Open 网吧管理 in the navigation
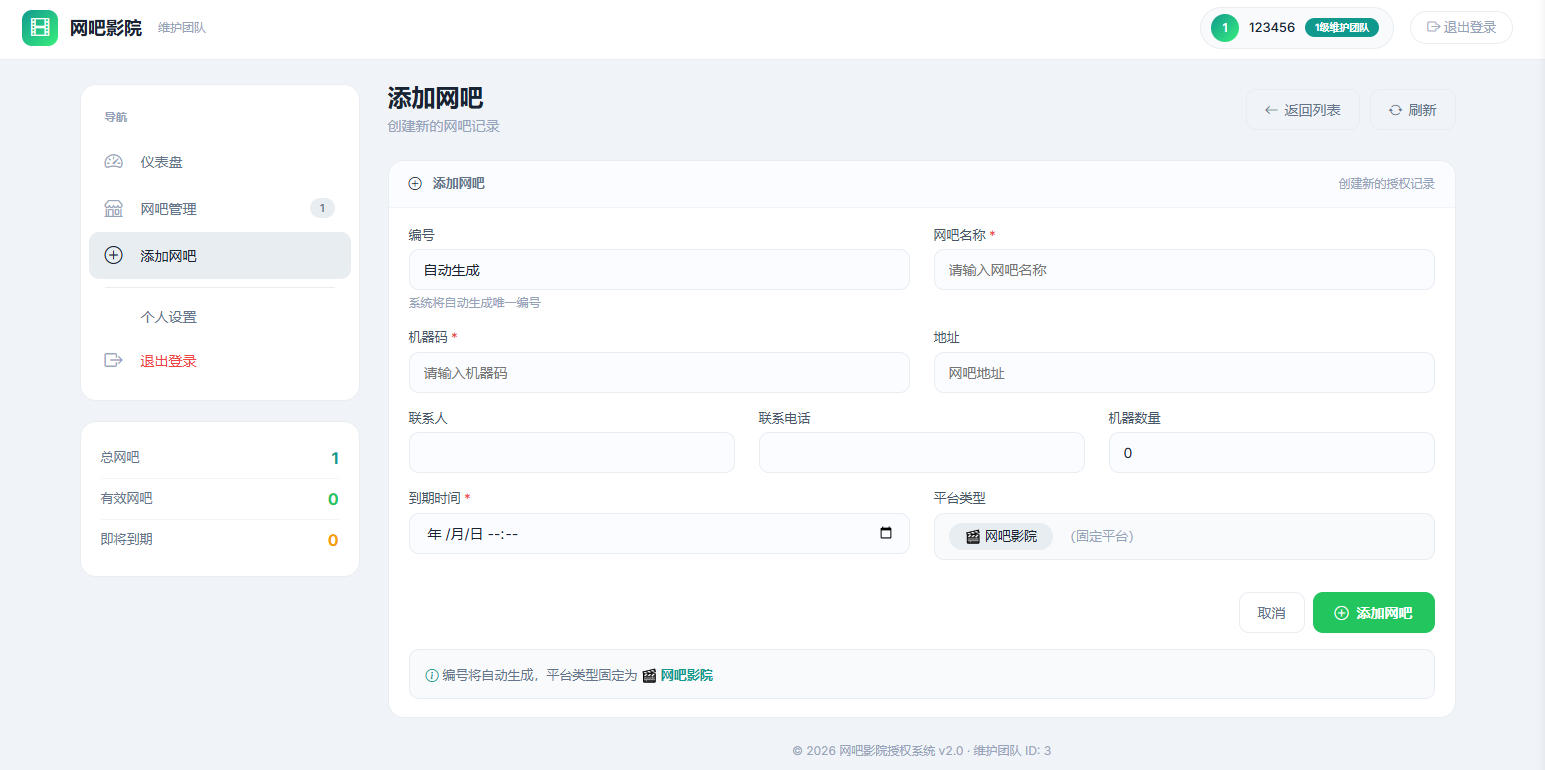 pos(220,209)
